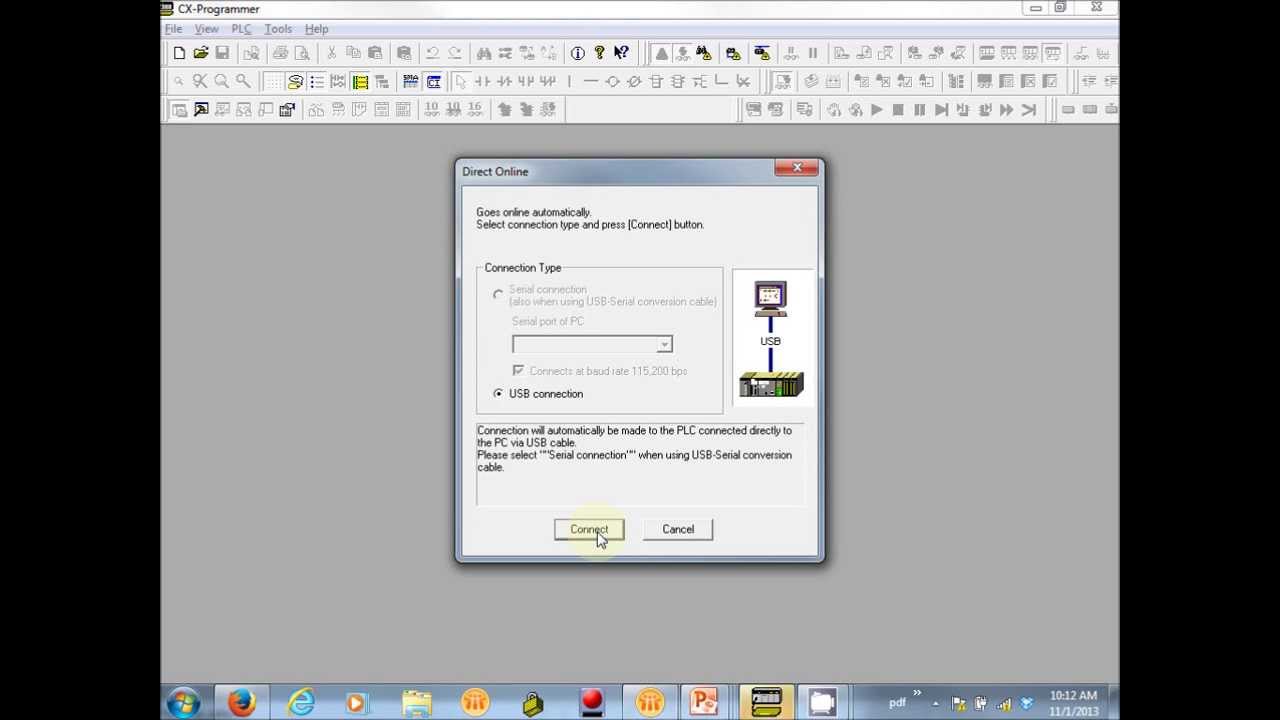The height and width of the screenshot is (720, 1280).
Task: Click the Save disk icon in toolbar
Action: point(222,53)
